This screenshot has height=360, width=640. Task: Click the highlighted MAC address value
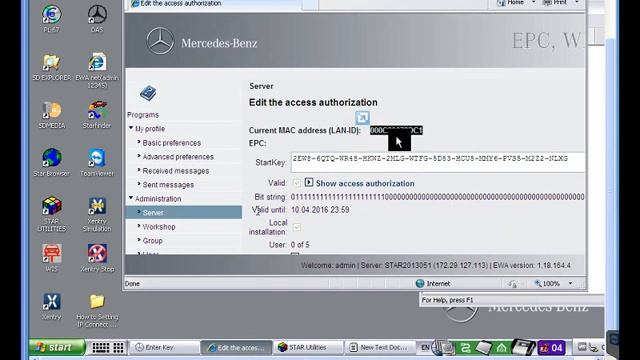(x=396, y=130)
